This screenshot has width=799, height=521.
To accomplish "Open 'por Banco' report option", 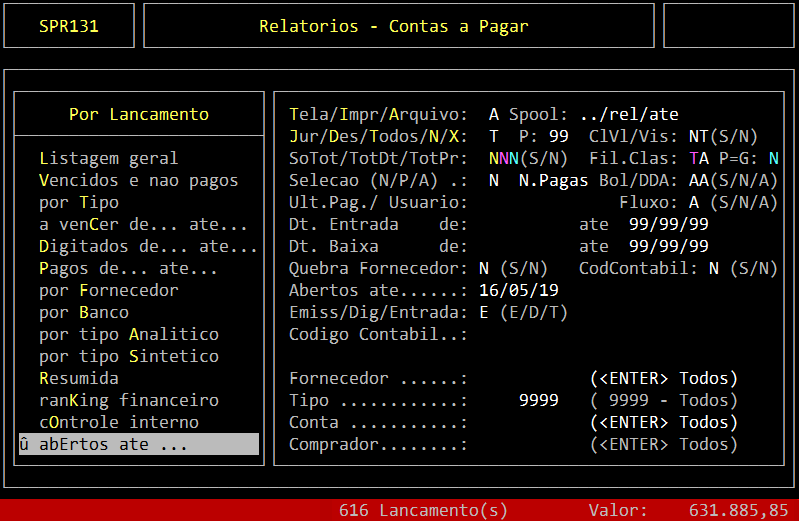I will pos(83,312).
